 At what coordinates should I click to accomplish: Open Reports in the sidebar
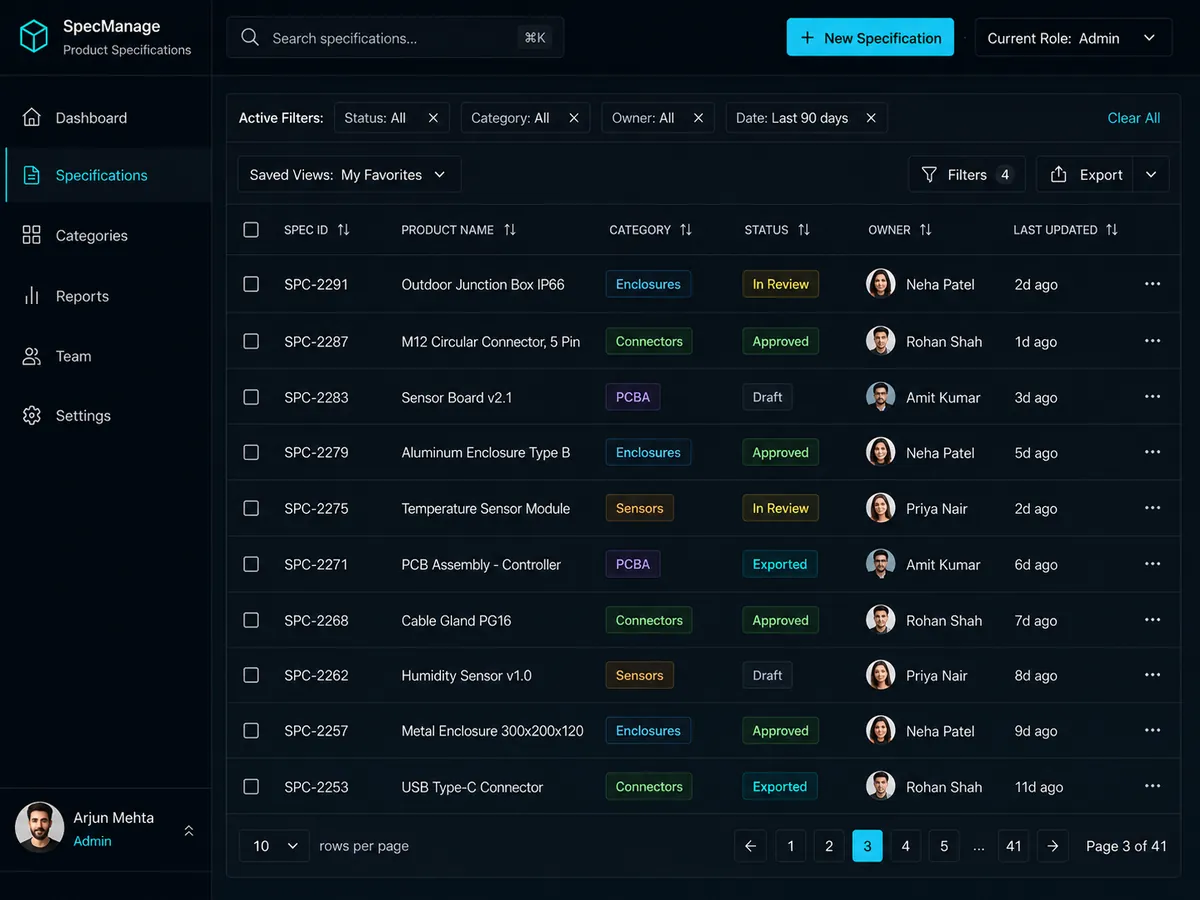coord(105,296)
